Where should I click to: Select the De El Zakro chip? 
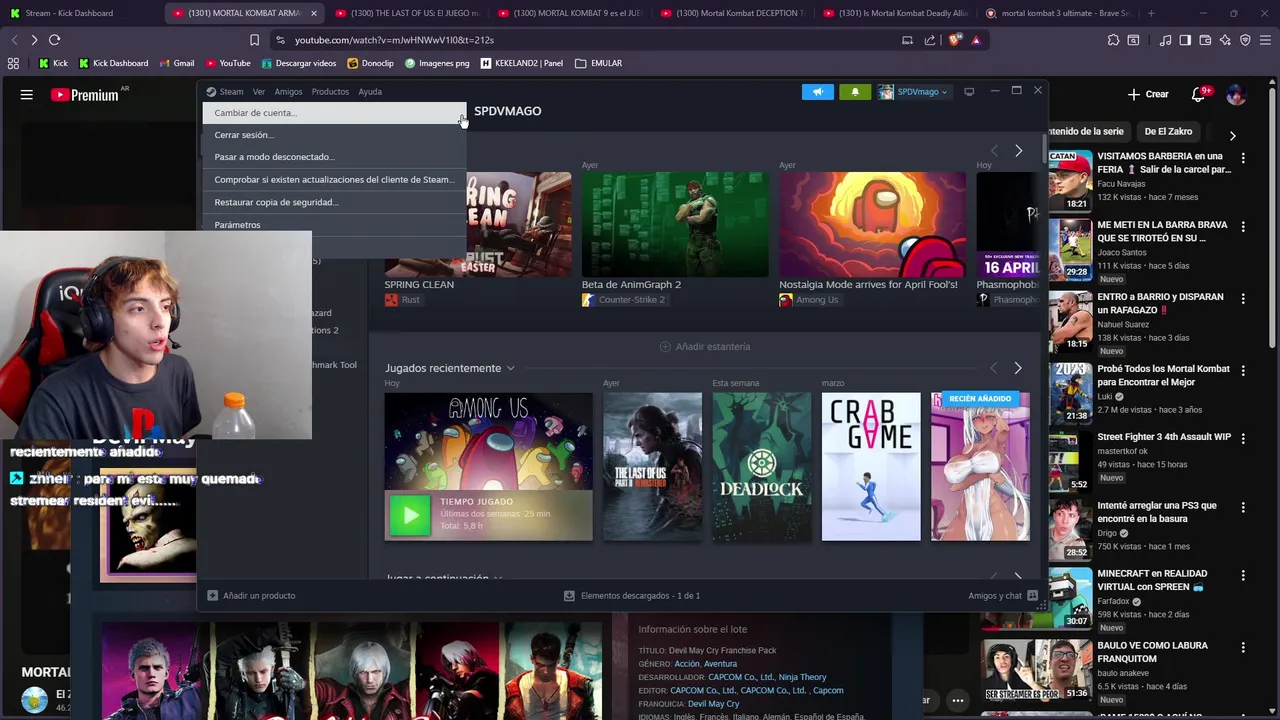(1168, 131)
